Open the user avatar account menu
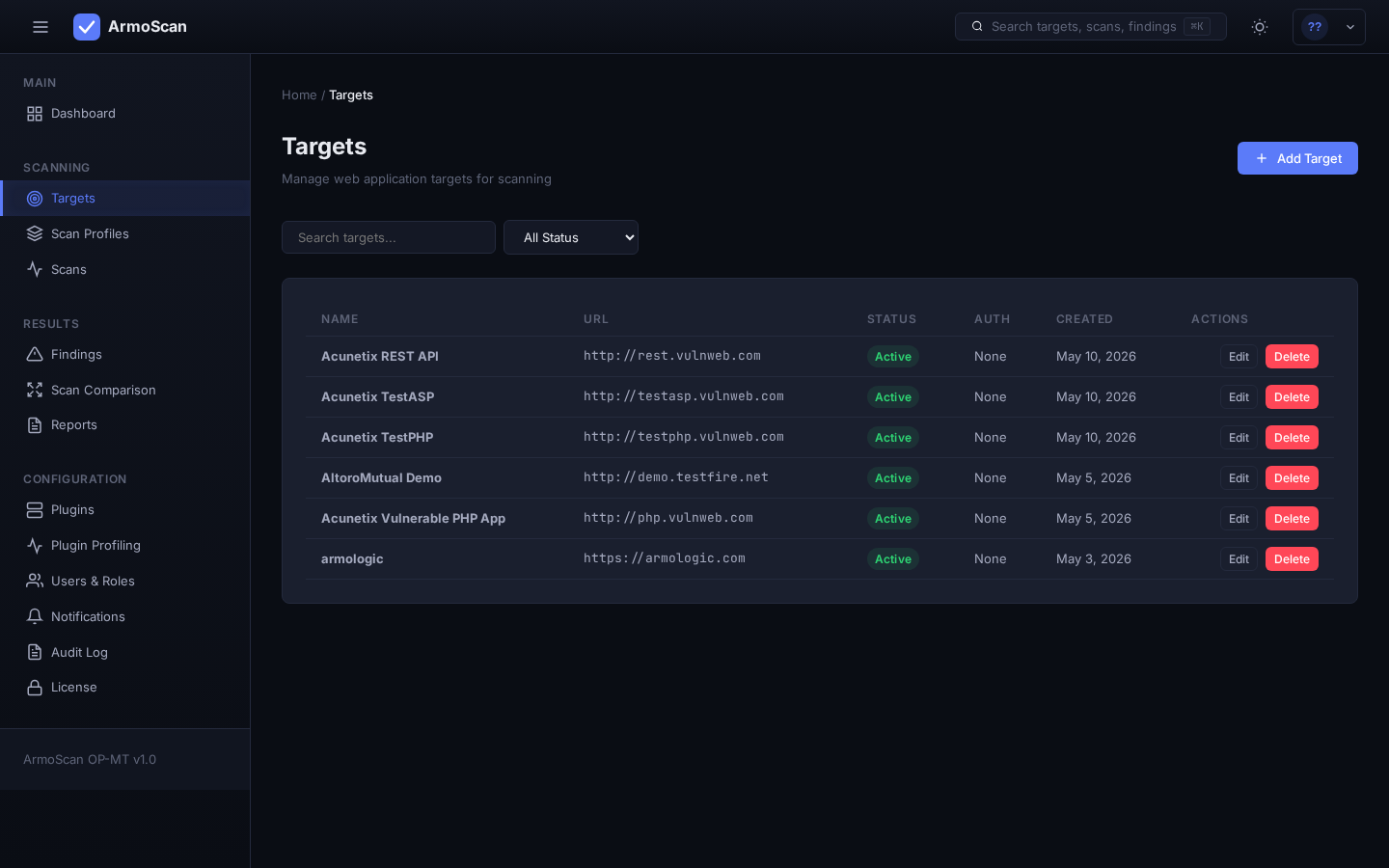The image size is (1389, 868). click(1328, 27)
